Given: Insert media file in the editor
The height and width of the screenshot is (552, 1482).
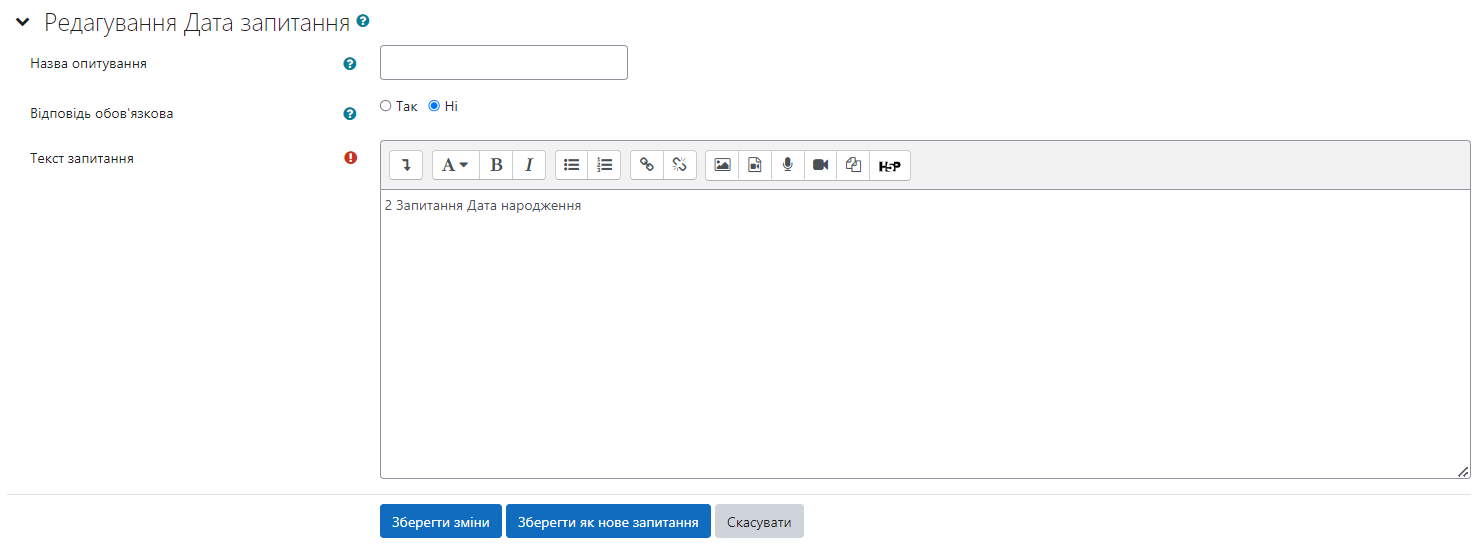Looking at the screenshot, I should [755, 165].
